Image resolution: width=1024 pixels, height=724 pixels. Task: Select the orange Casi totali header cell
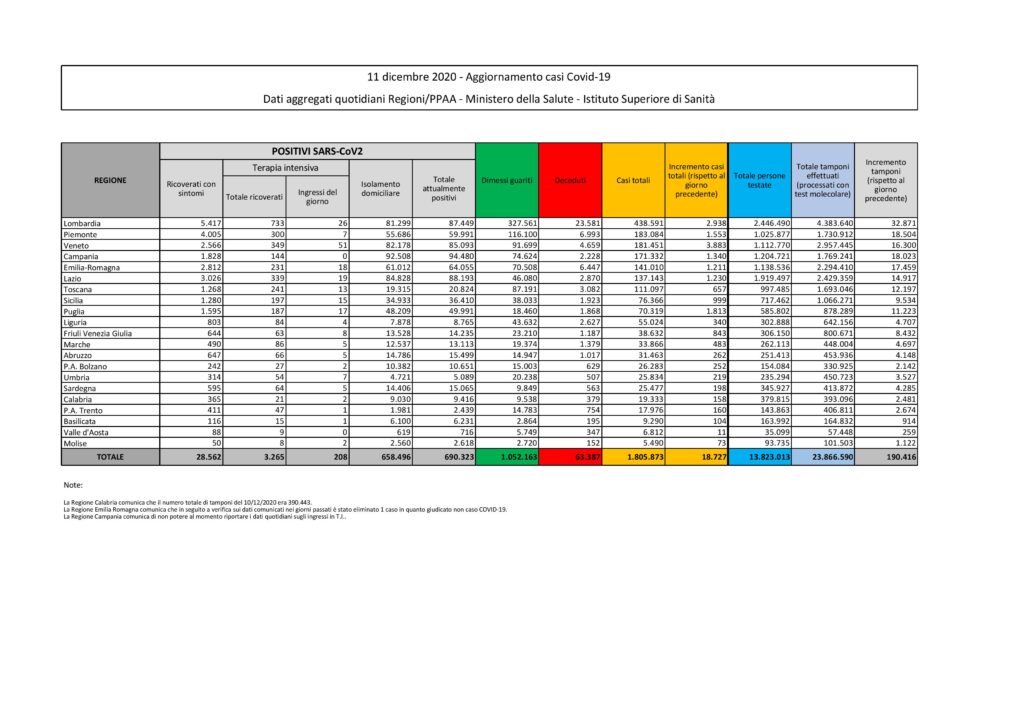click(x=632, y=180)
